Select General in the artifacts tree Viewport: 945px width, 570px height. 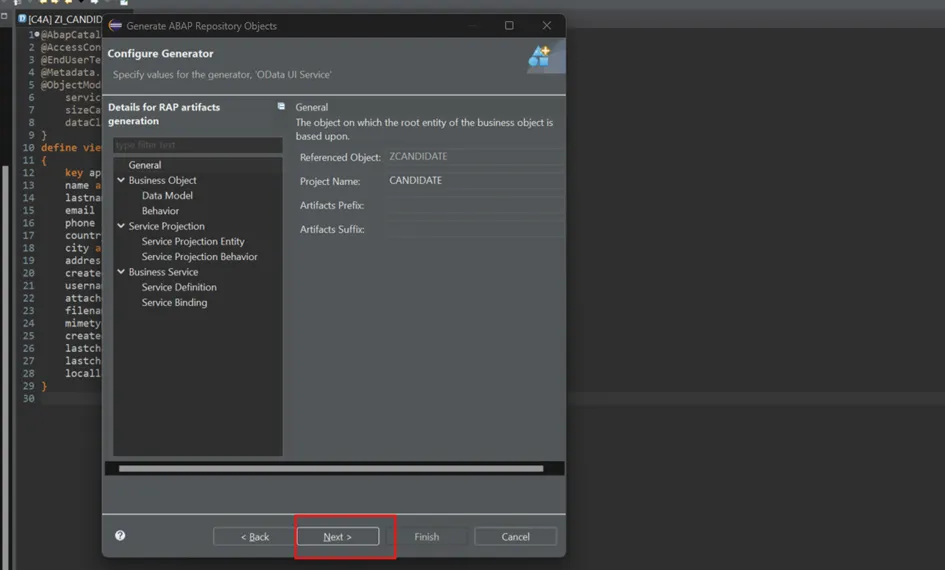point(145,165)
